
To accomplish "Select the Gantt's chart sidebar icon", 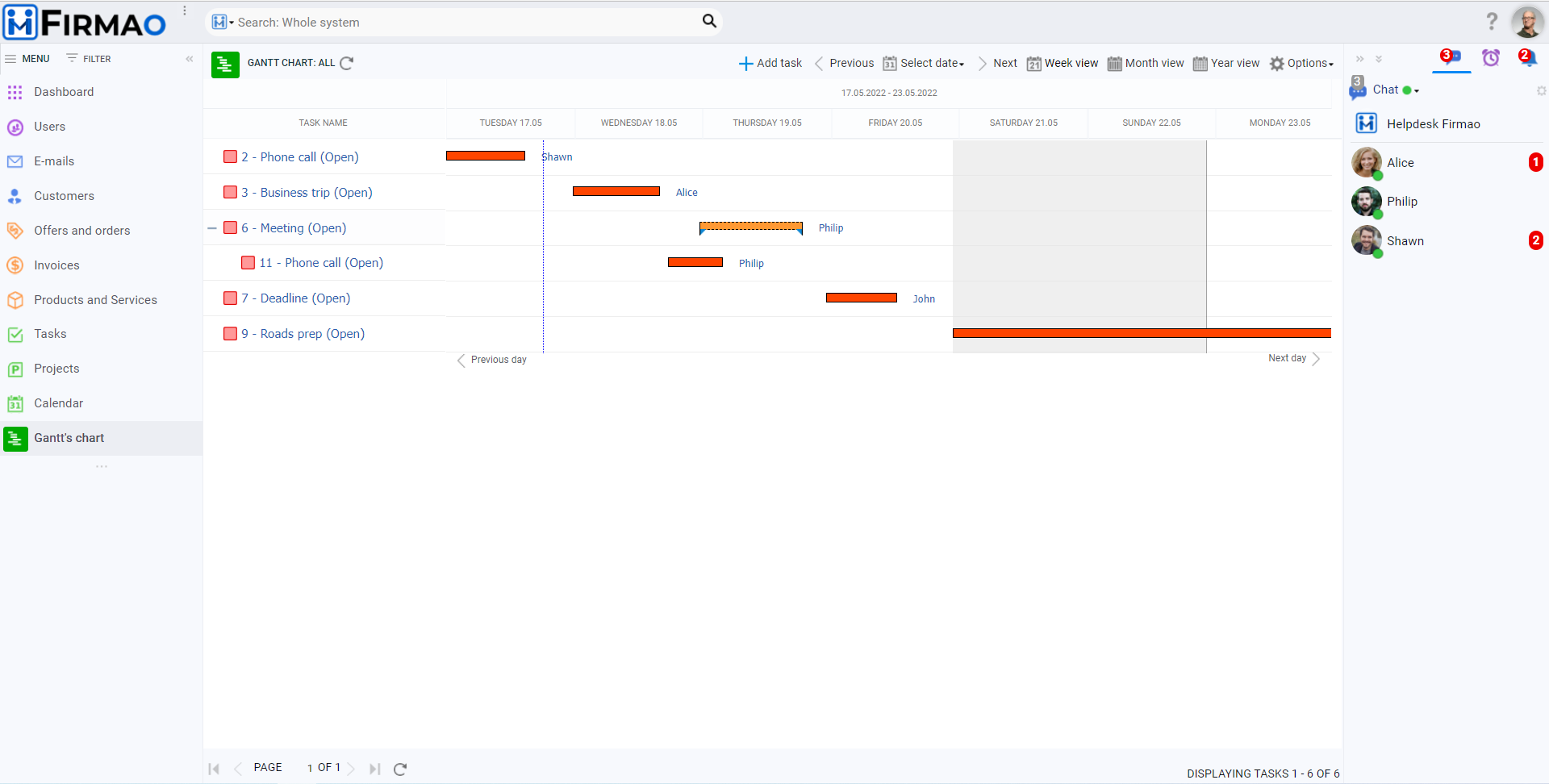I will (x=15, y=439).
